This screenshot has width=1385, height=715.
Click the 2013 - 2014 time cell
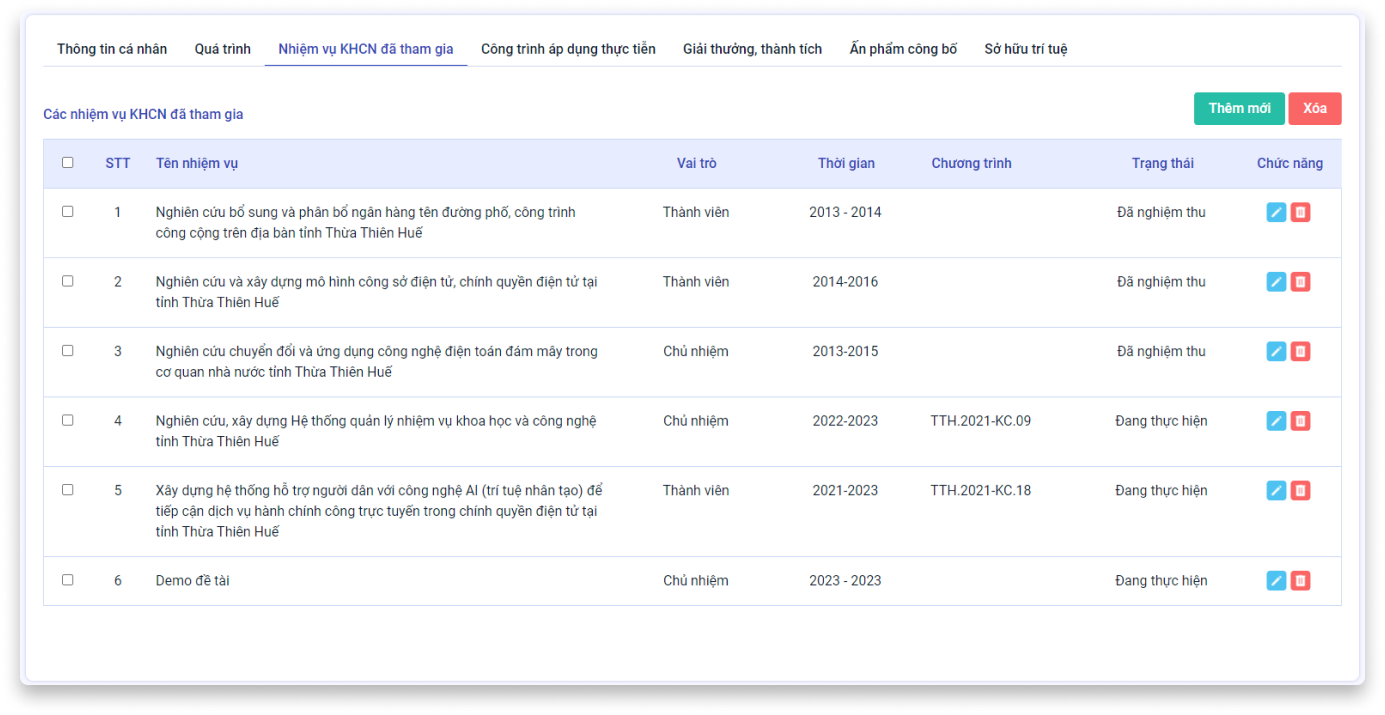[x=846, y=212]
